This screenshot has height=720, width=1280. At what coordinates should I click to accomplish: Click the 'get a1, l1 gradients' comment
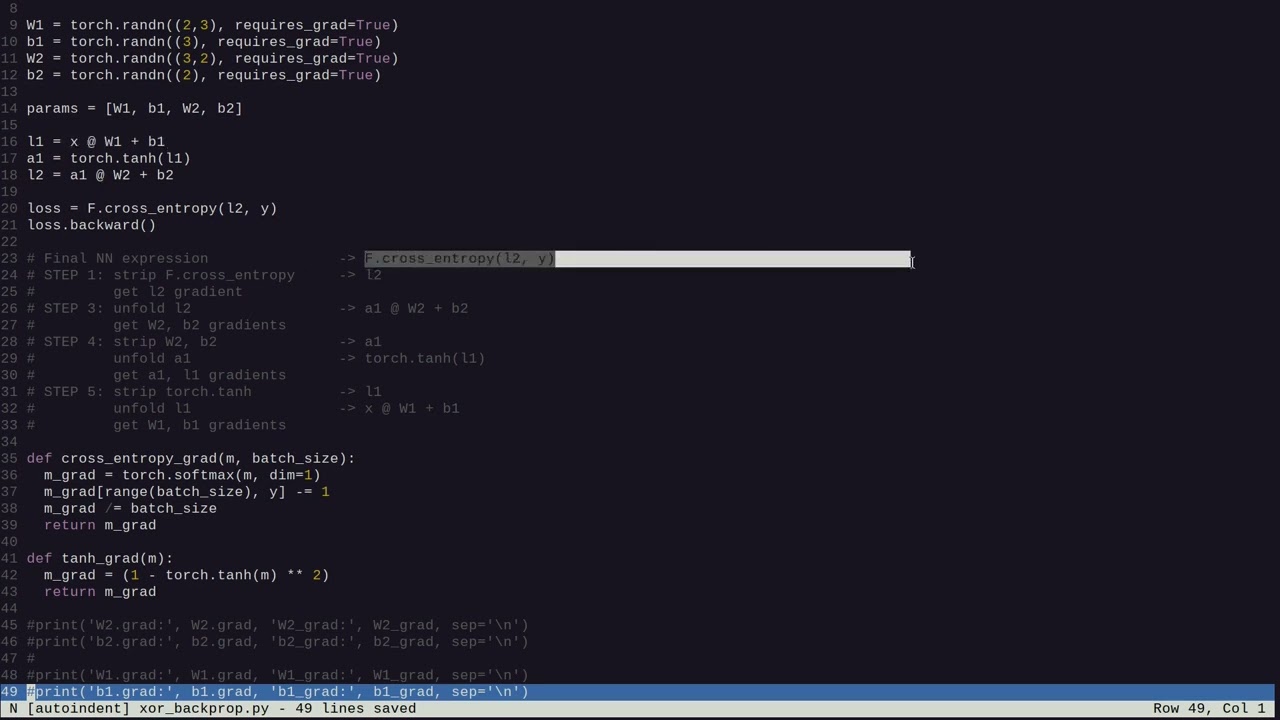(200, 375)
